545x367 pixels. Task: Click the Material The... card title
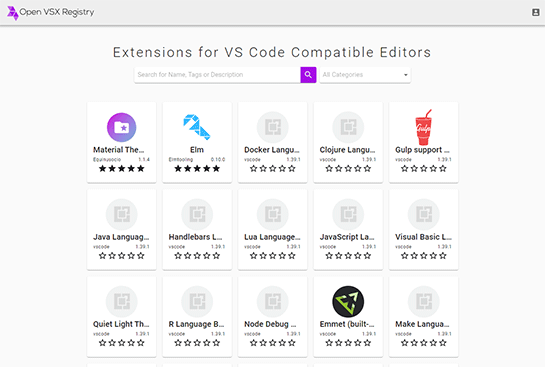(x=119, y=150)
